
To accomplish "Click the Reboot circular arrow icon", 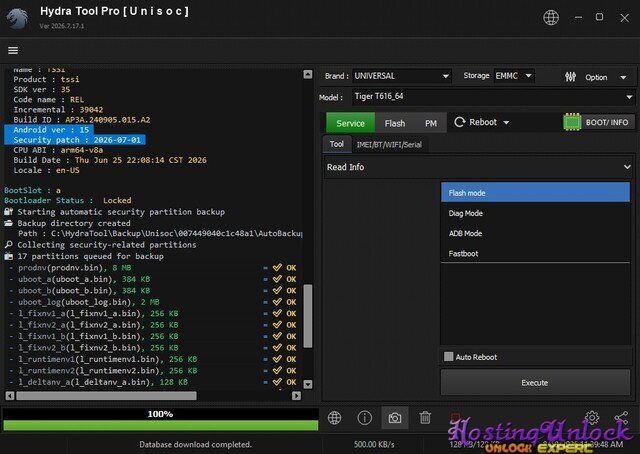I will coord(460,122).
